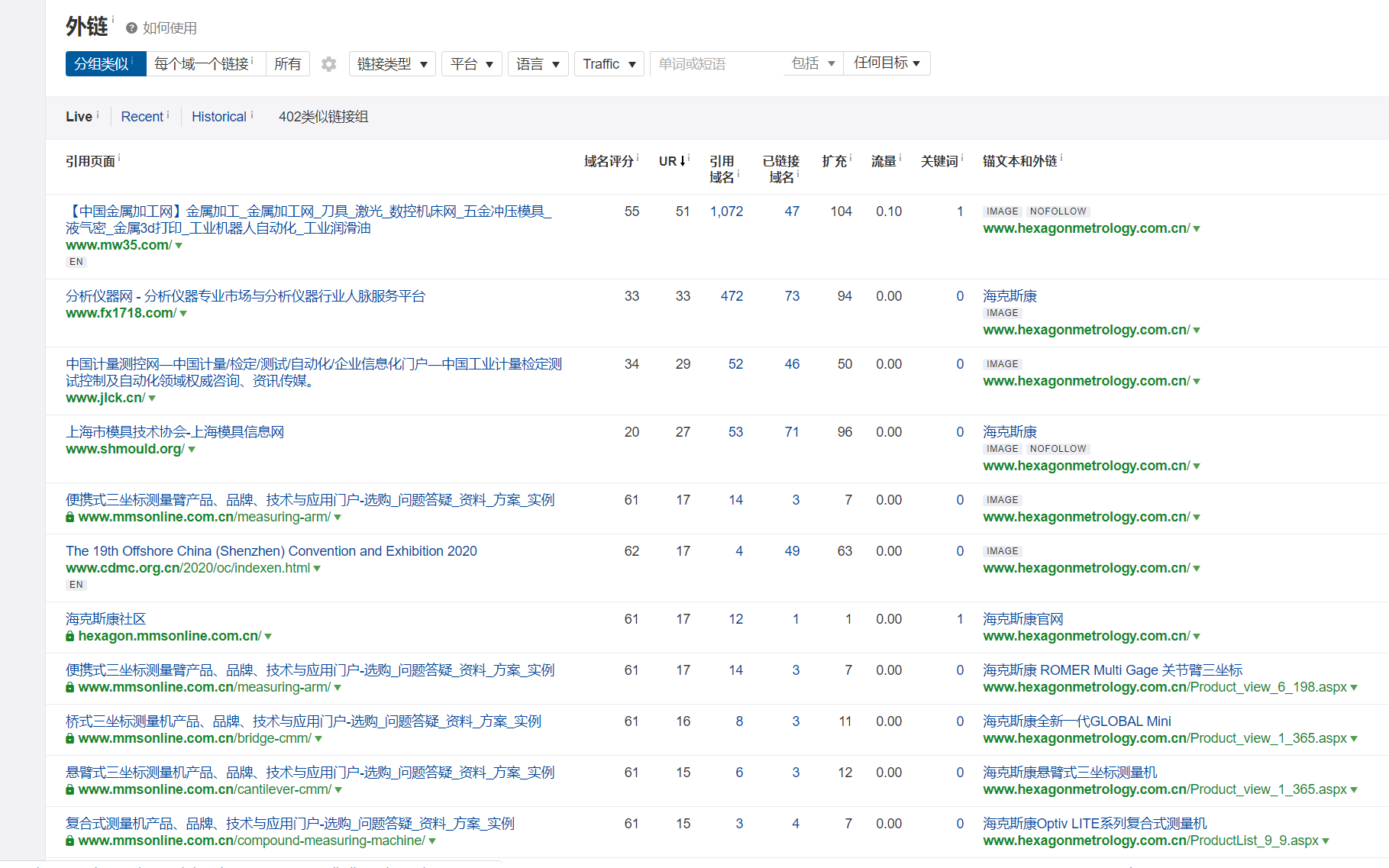This screenshot has width=1389, height=868.
Task: Click the lock icon beside bridge-cmm URL
Action: 70,738
